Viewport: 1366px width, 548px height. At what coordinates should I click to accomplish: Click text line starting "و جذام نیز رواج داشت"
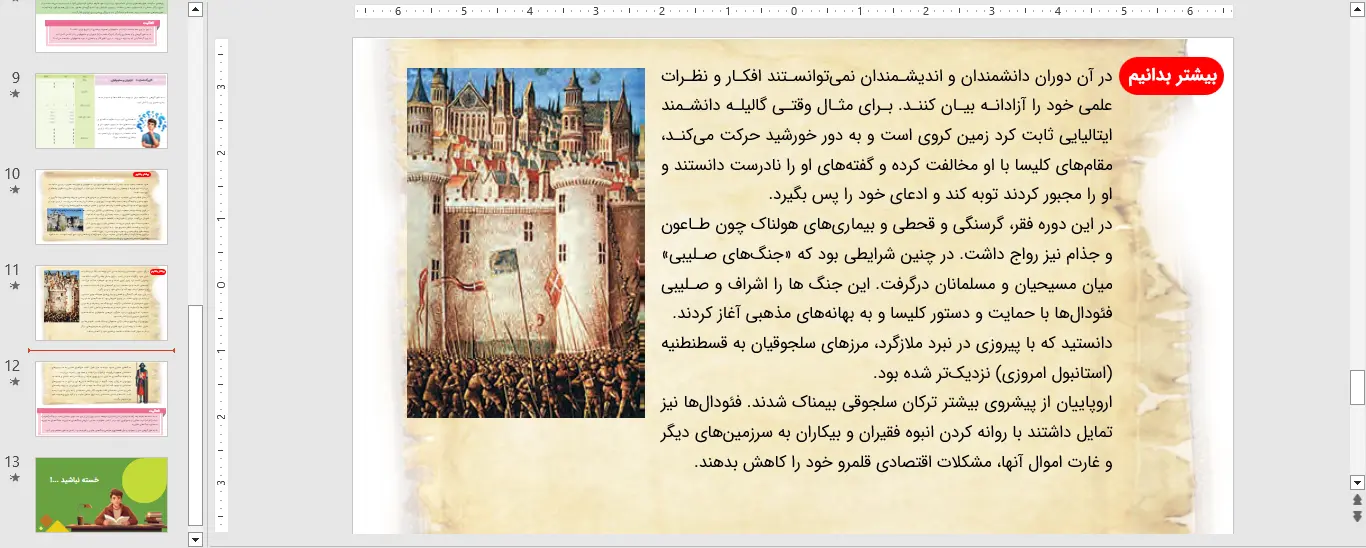click(x=885, y=254)
